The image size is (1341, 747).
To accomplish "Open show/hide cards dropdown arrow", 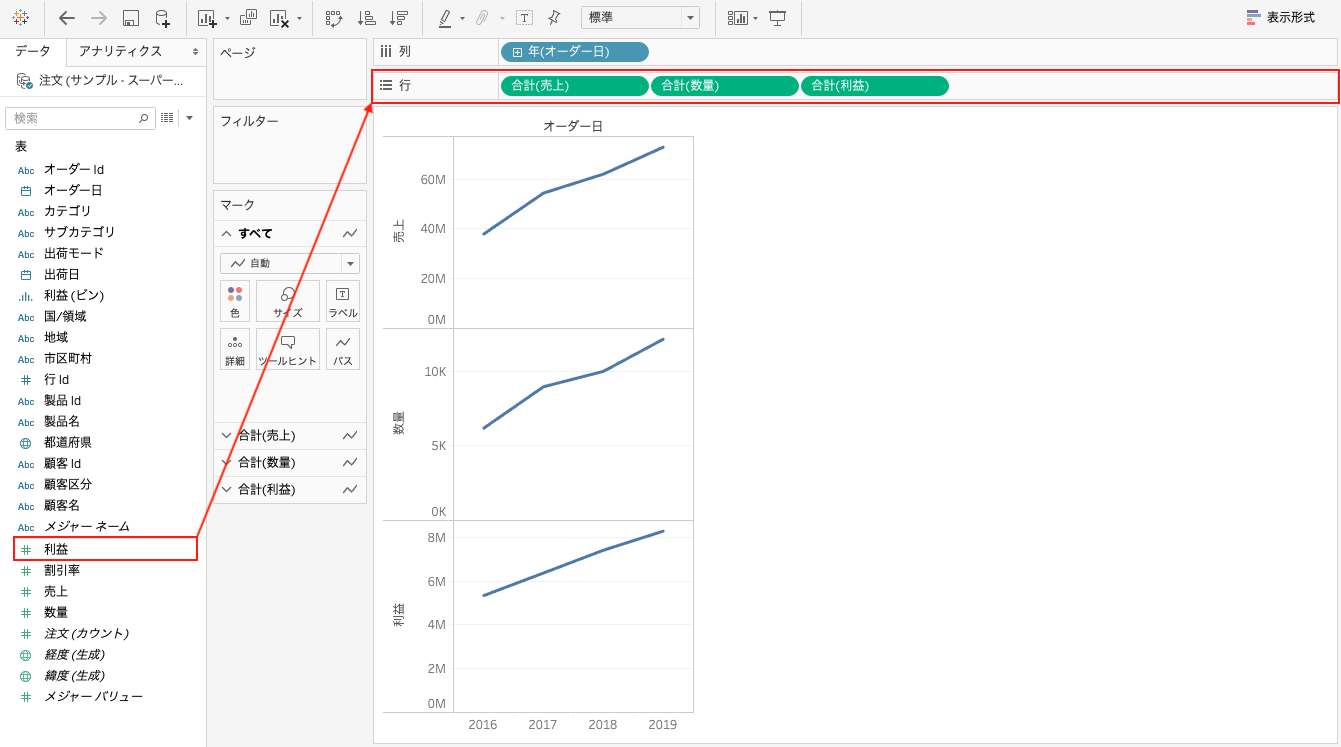I will pyautogui.click(x=755, y=18).
